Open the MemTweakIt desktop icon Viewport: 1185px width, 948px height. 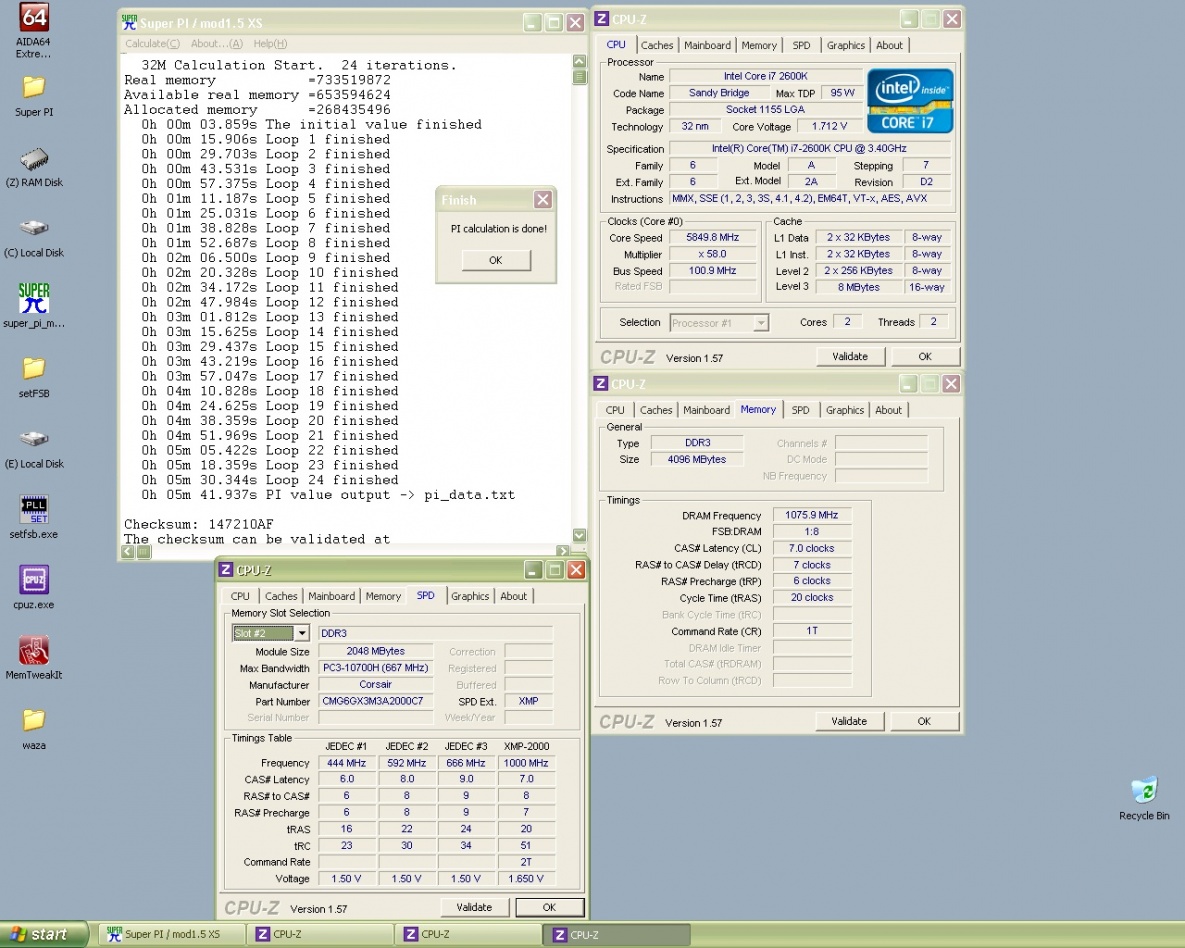coord(33,651)
